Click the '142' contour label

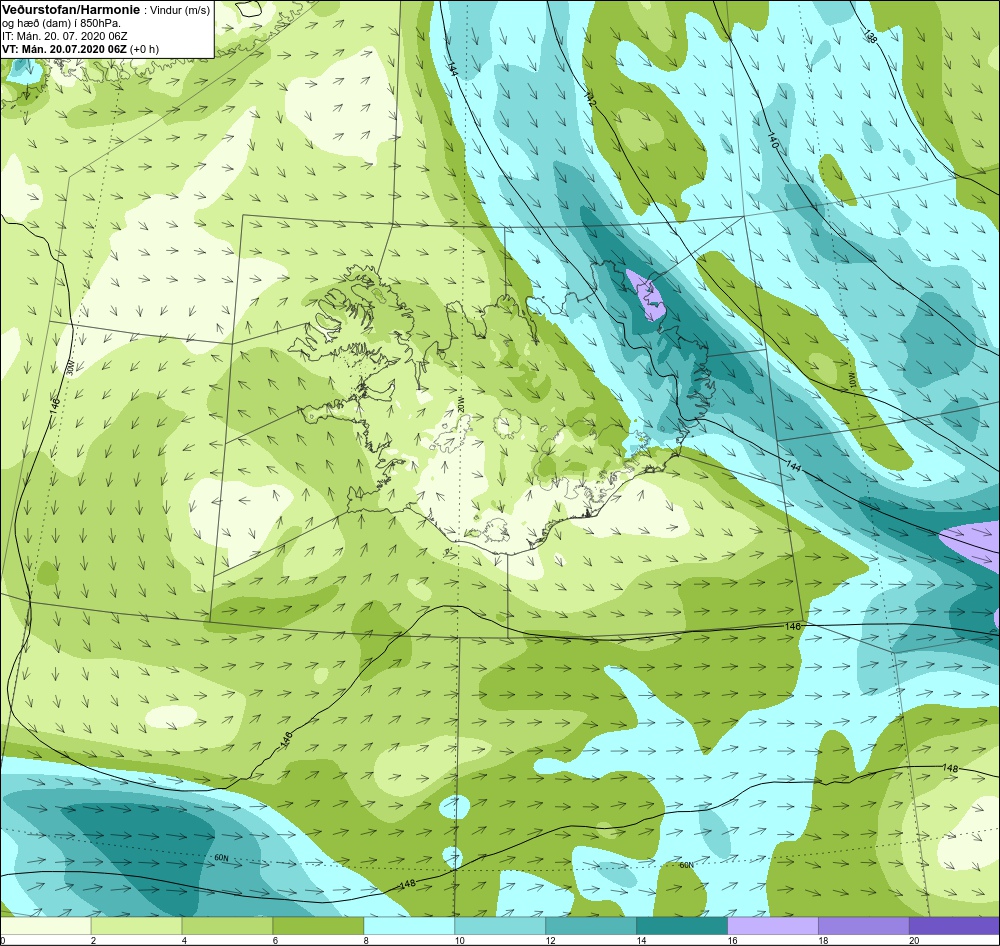point(589,98)
